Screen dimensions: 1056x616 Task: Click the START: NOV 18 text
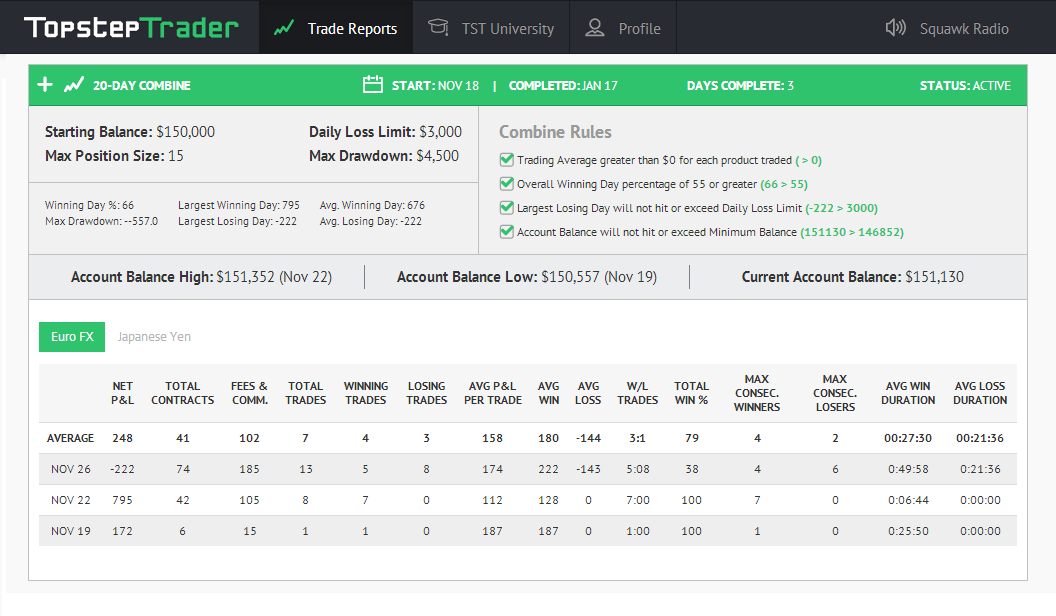435,85
